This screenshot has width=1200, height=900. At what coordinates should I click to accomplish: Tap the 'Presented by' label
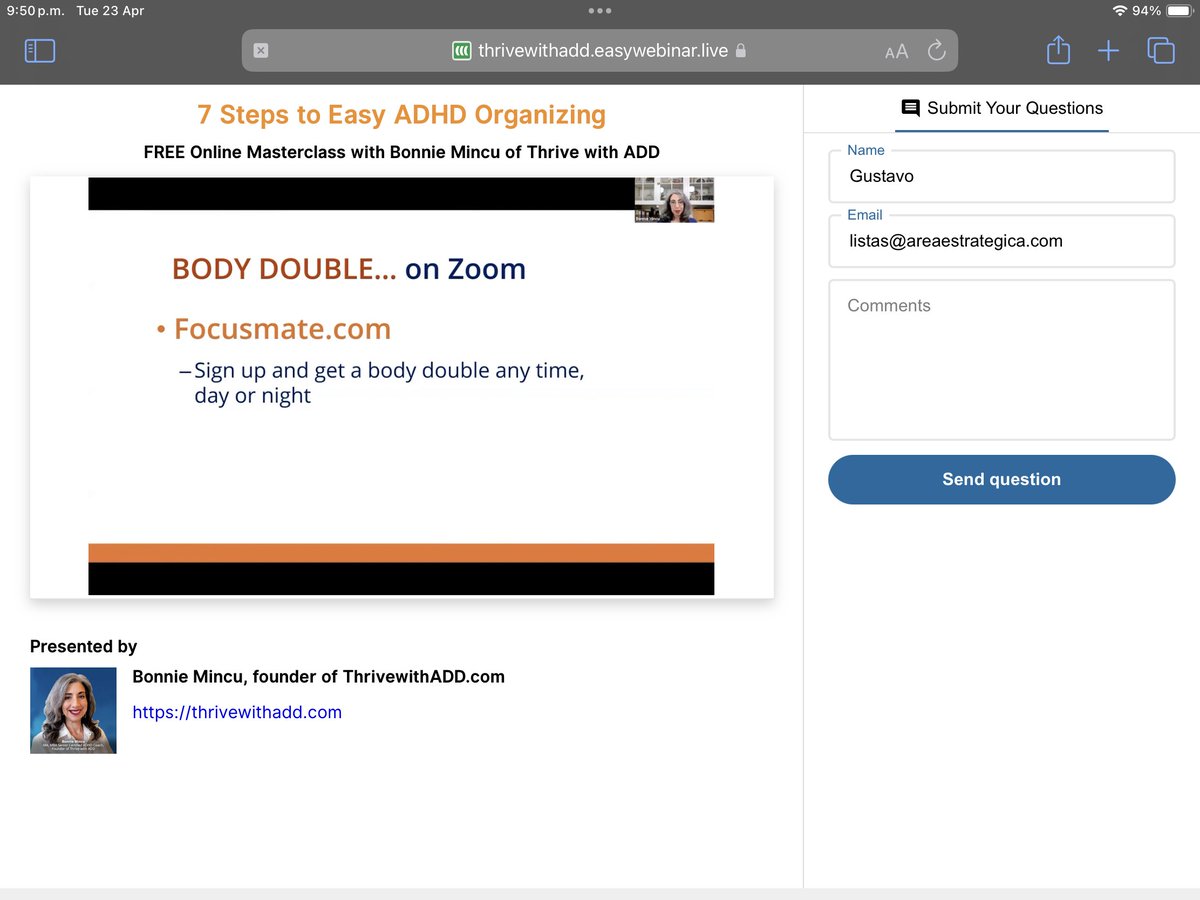click(84, 646)
